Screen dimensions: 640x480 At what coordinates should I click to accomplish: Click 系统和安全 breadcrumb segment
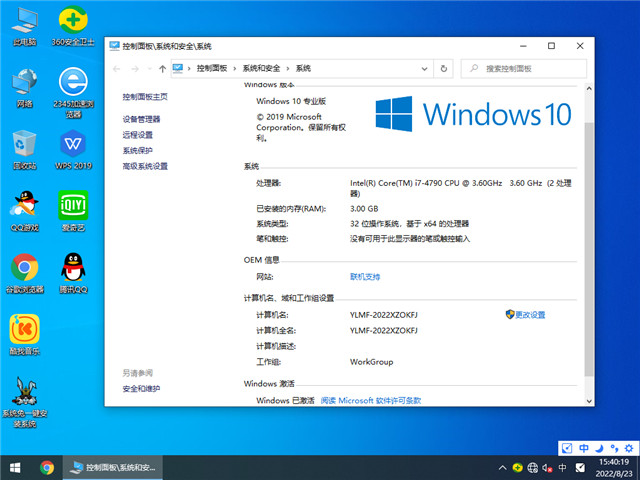261,69
